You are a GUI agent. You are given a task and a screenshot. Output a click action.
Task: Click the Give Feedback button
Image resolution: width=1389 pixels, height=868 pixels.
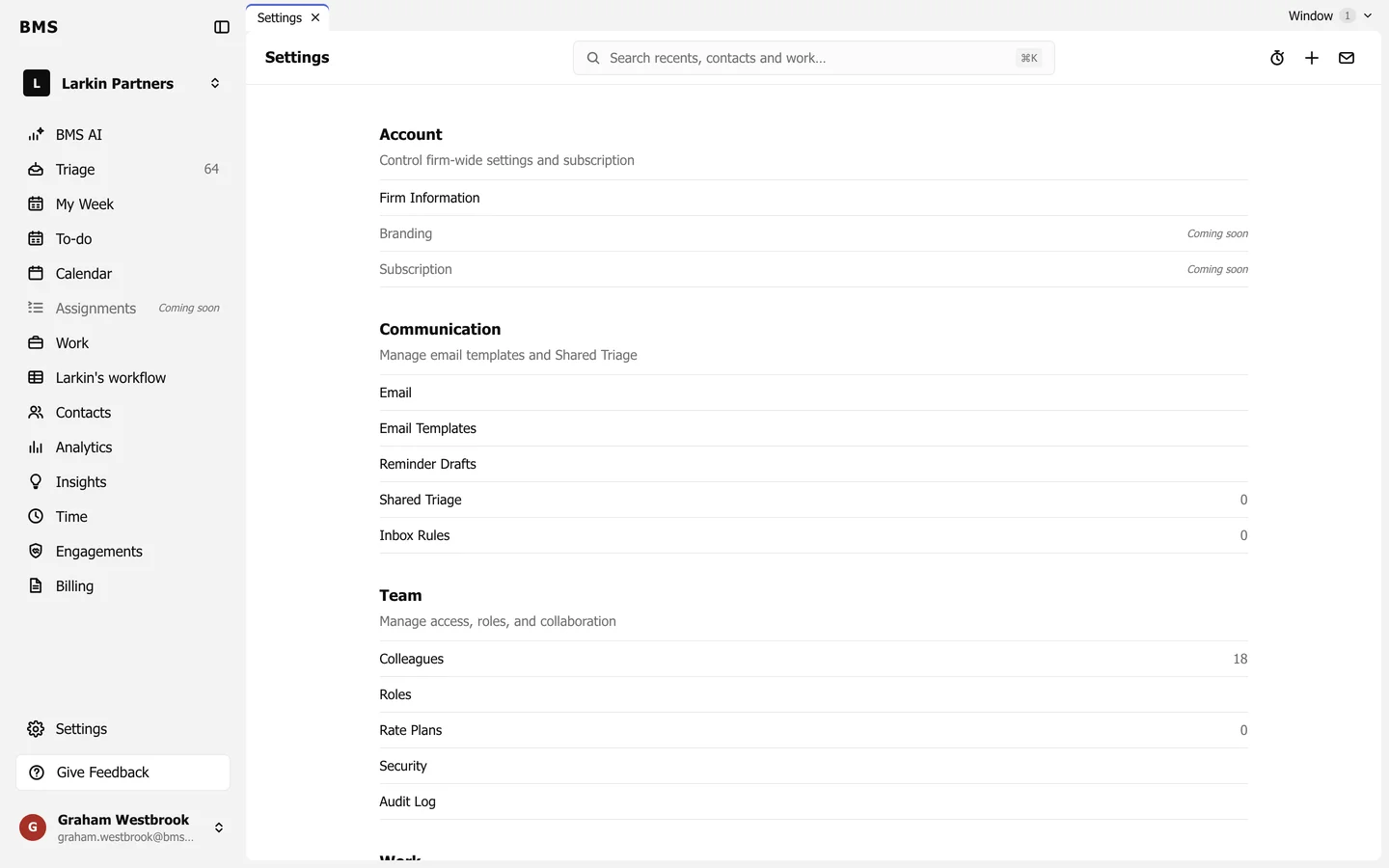[x=123, y=773]
